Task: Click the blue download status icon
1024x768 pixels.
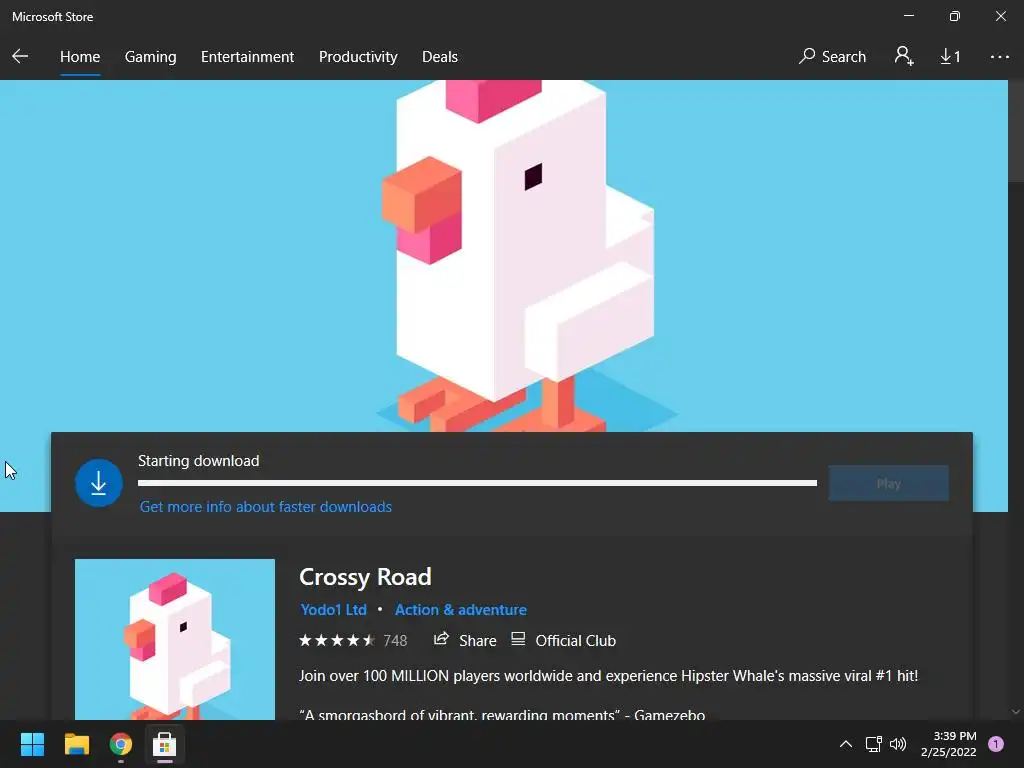Action: tap(99, 483)
